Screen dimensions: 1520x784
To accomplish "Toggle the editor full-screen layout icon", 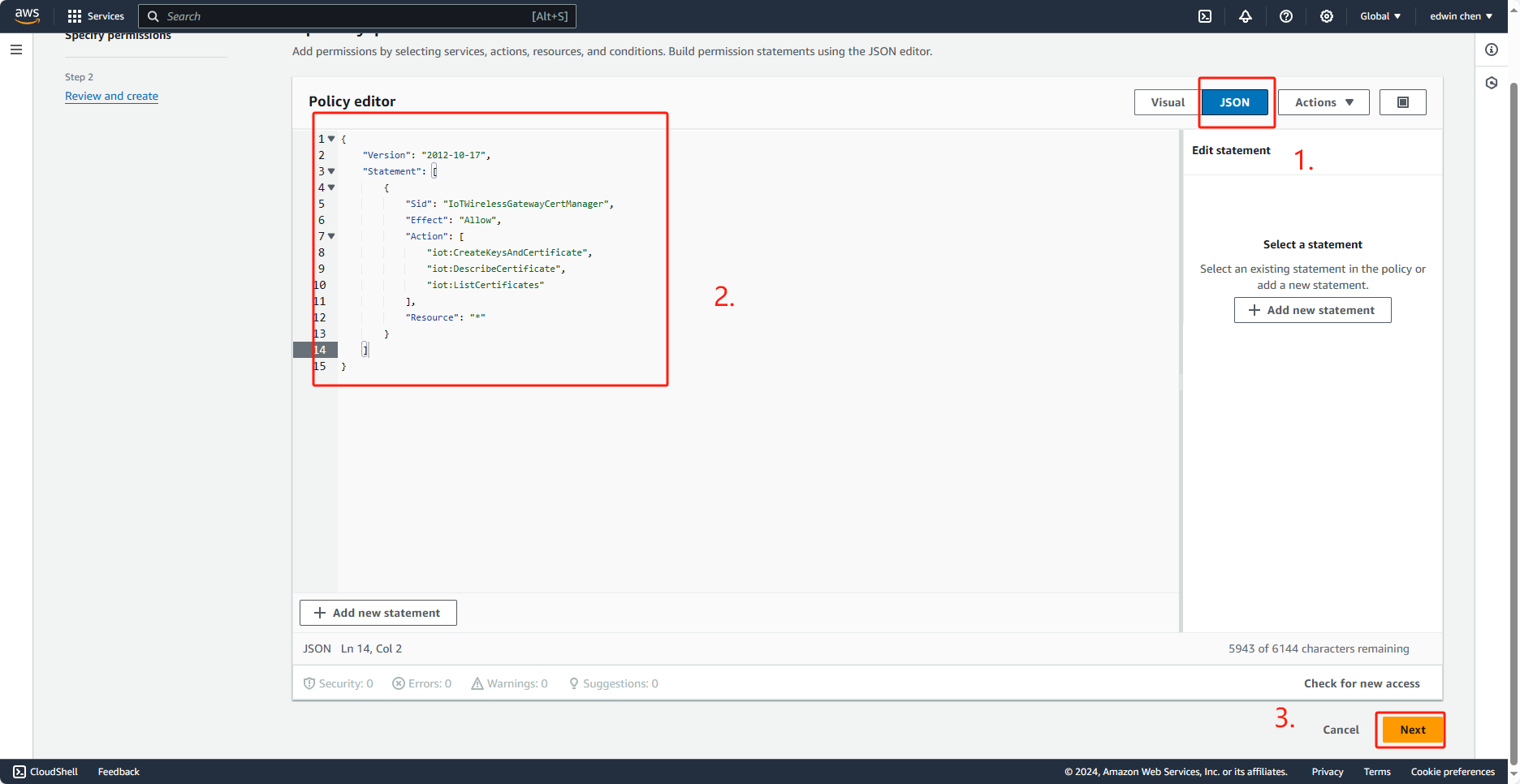I will [1403, 102].
